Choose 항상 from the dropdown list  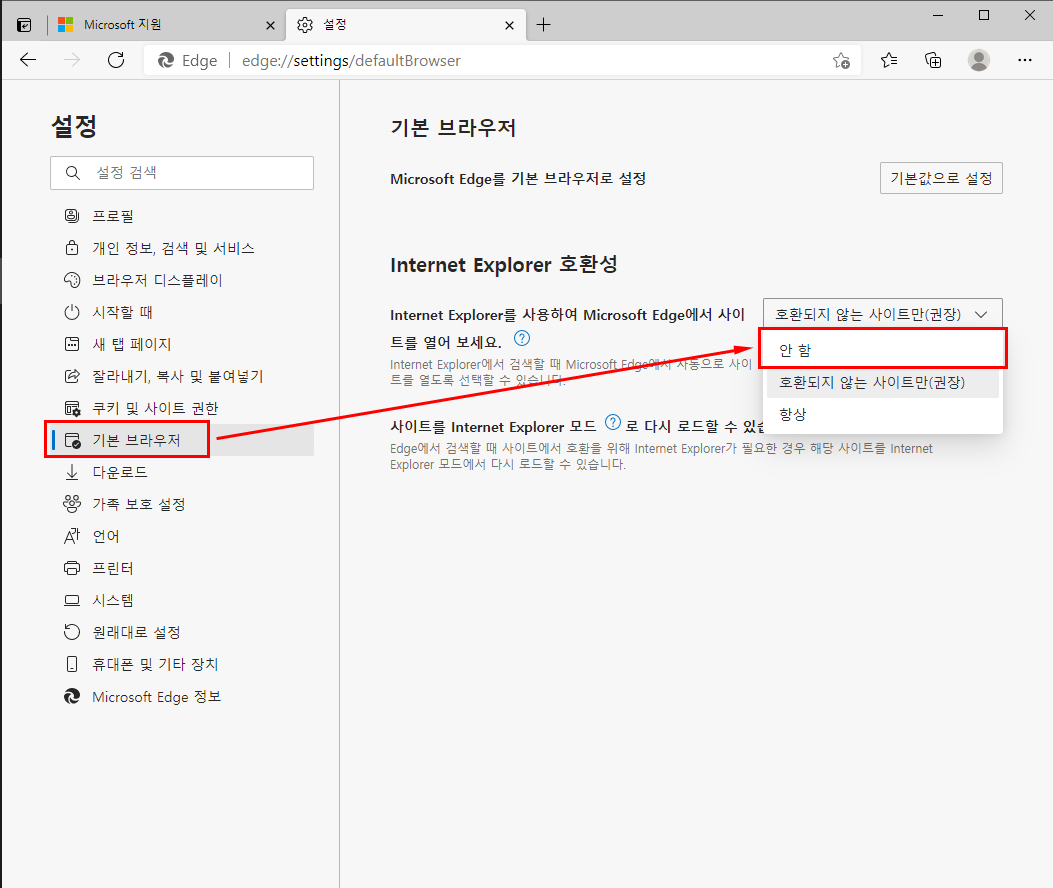[882, 414]
